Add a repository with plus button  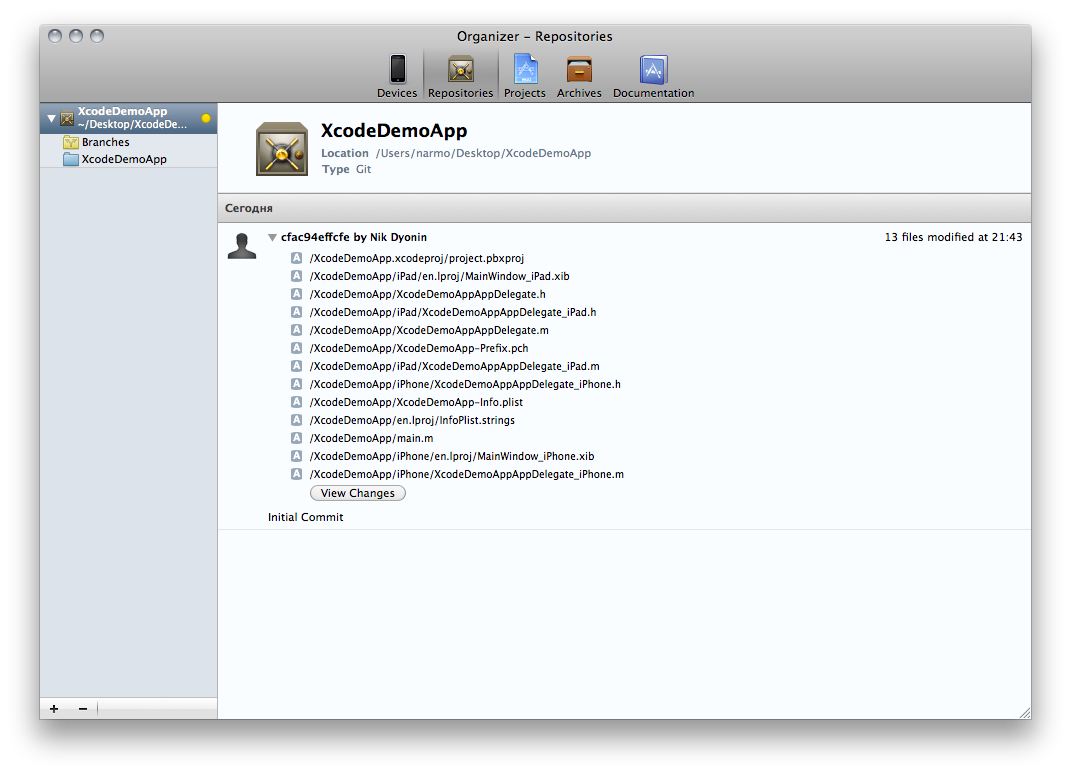pyautogui.click(x=54, y=709)
